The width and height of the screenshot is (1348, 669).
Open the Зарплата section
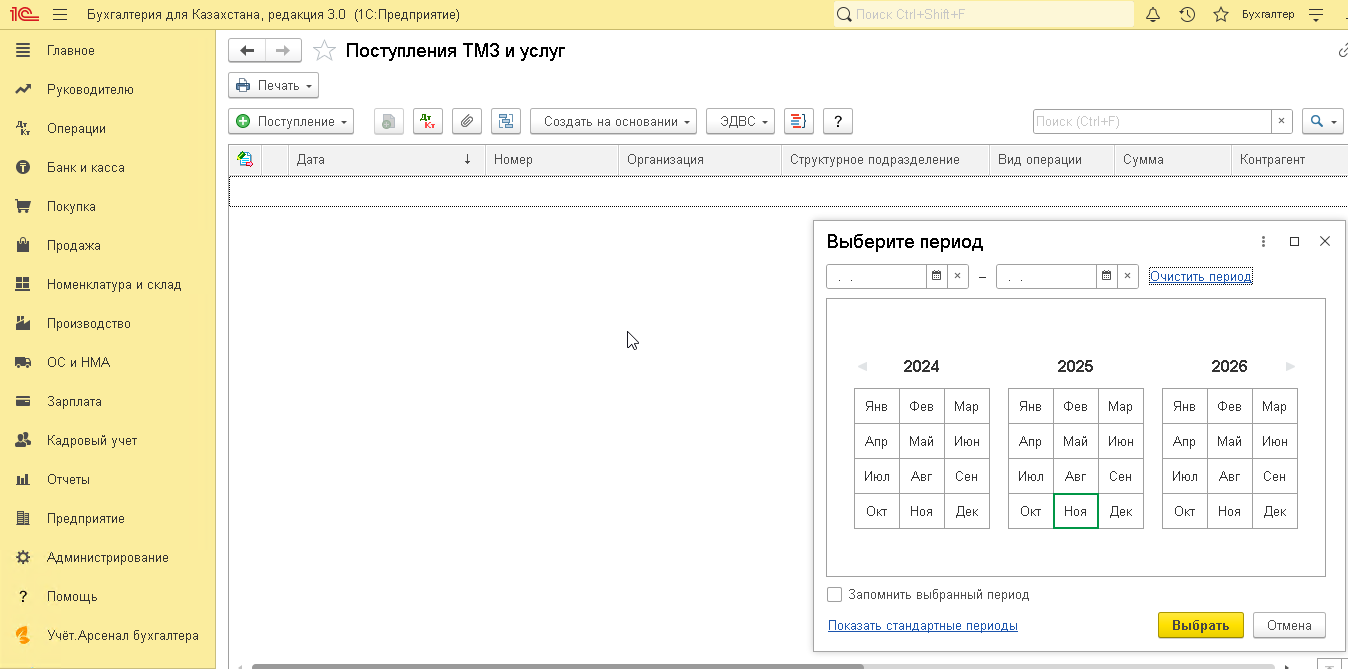108,402
